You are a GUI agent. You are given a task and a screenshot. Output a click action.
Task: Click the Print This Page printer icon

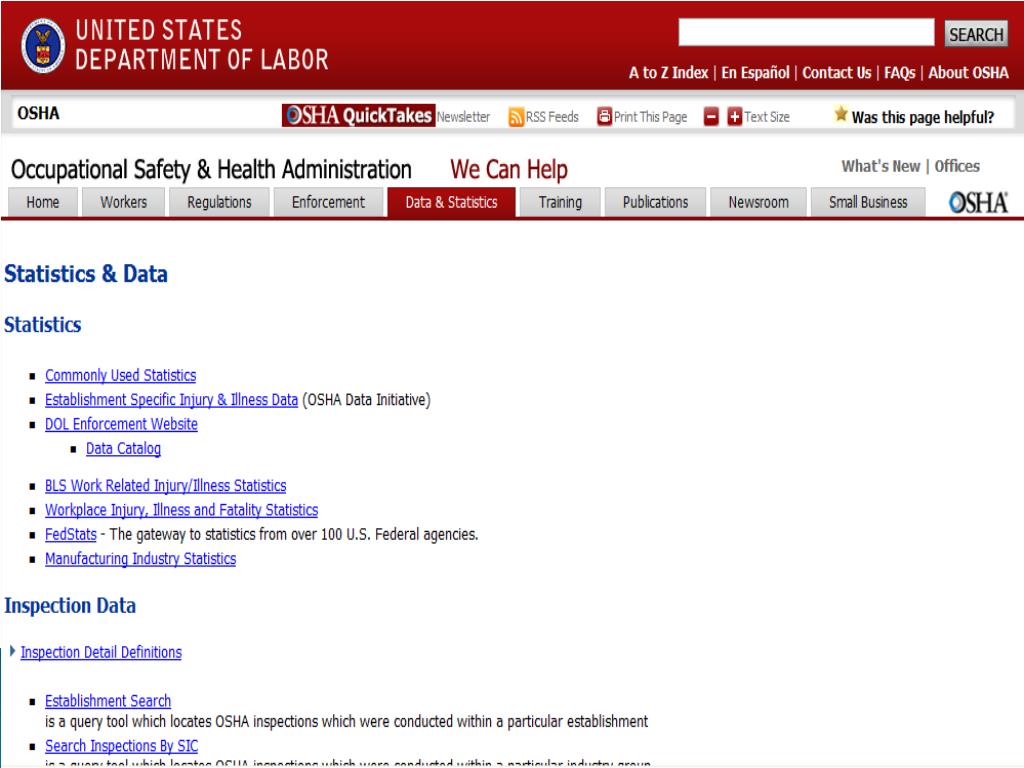[x=604, y=116]
